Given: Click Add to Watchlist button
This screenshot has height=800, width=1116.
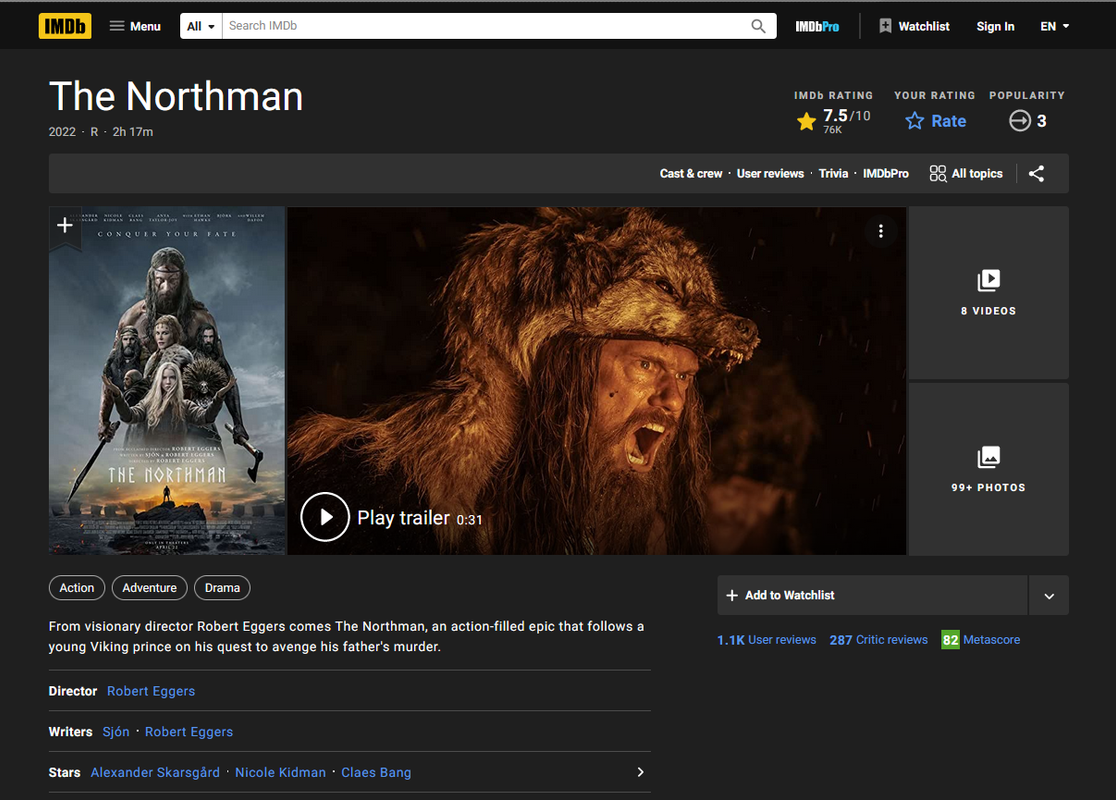Looking at the screenshot, I should click(873, 595).
